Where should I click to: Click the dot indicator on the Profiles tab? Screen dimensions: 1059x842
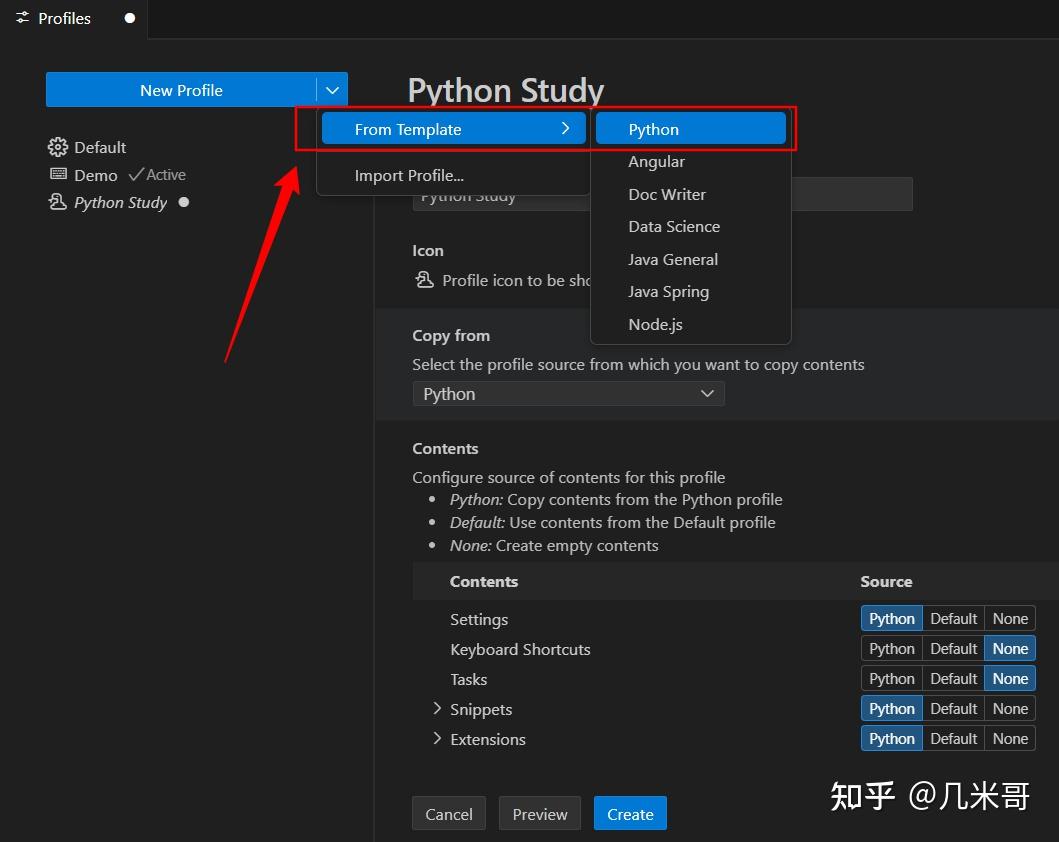[129, 18]
